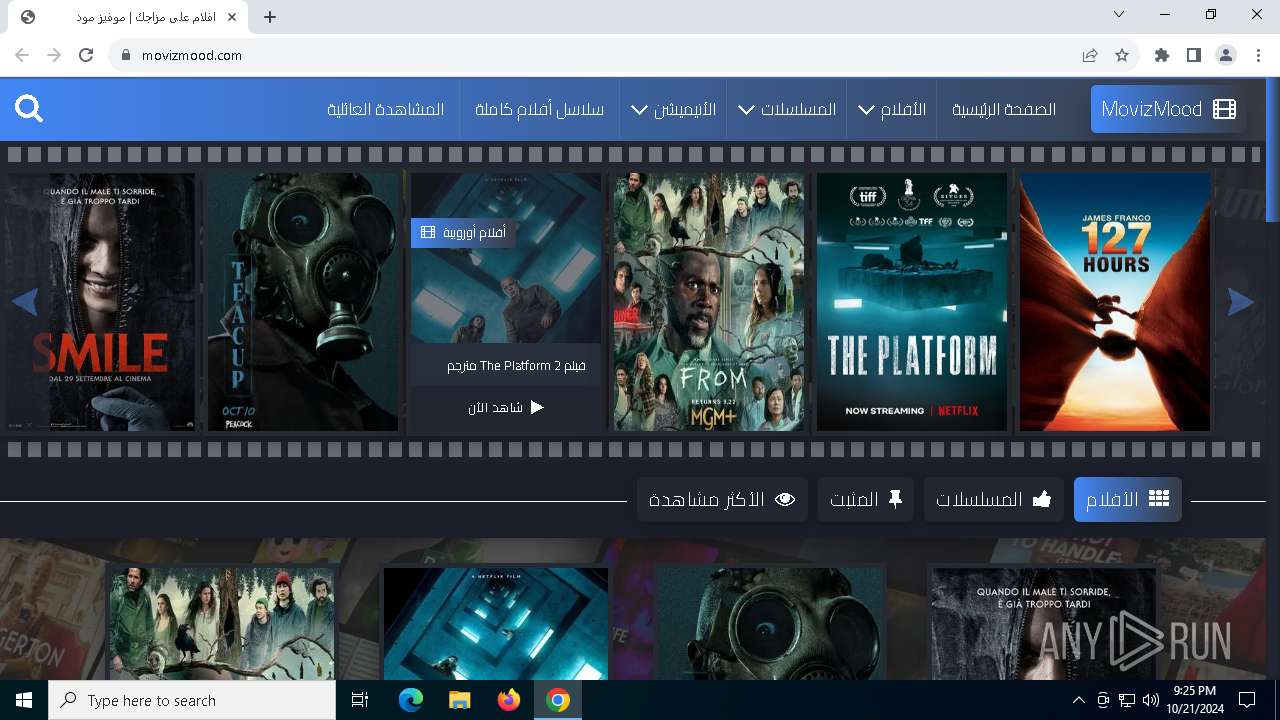Open the Netflix film poster in grid
Image resolution: width=1280 pixels, height=720 pixels.
[496, 624]
